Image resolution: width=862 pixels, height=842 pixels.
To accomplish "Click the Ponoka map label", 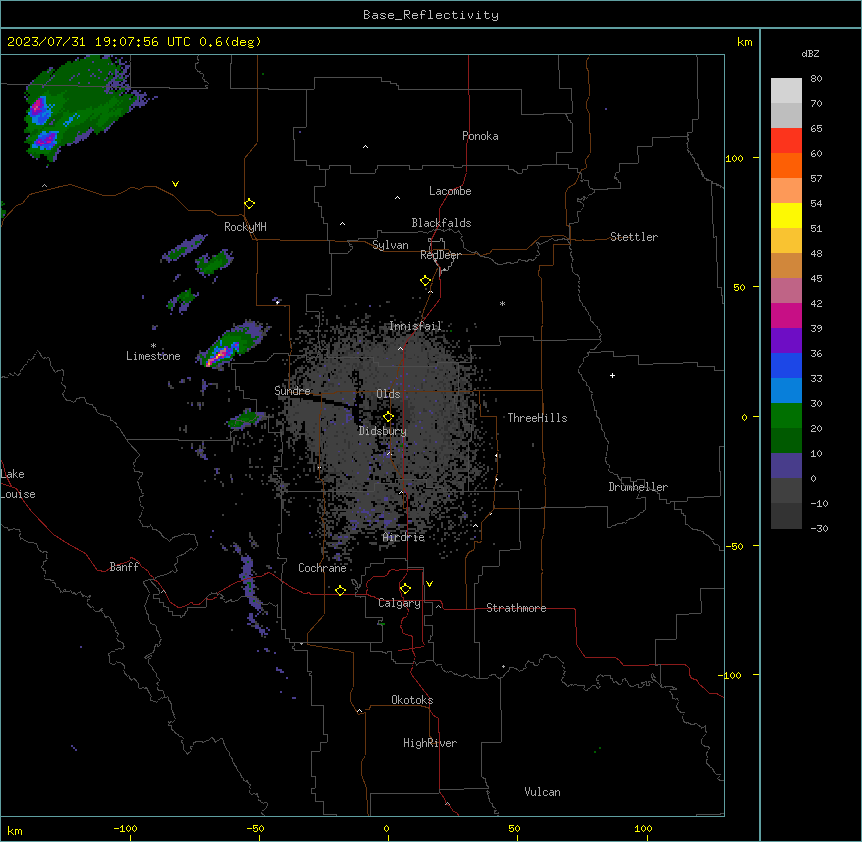I will coord(480,136).
